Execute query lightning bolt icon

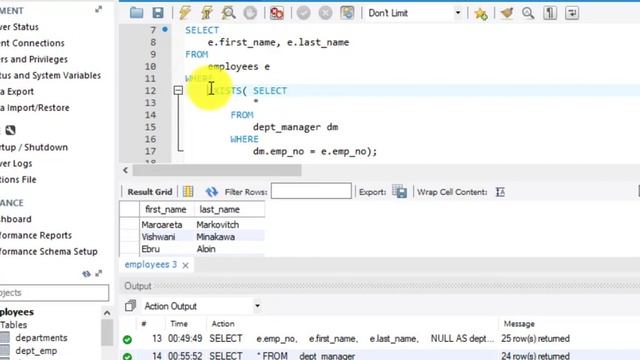tap(185, 13)
